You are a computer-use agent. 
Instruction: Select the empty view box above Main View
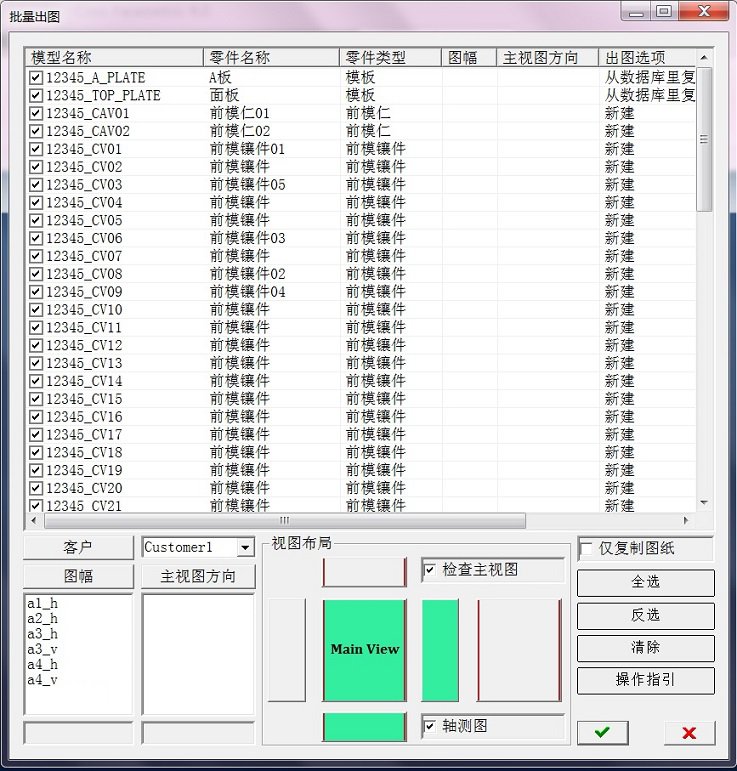click(x=364, y=572)
